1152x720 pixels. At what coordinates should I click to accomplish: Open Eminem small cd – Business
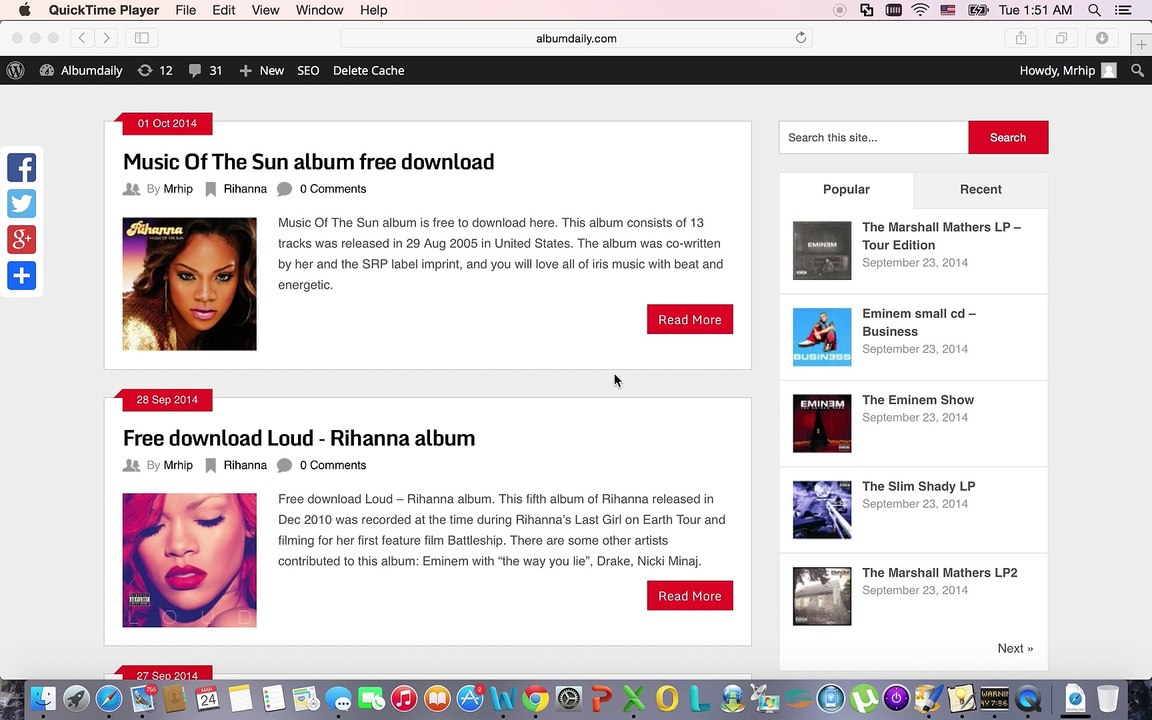pos(918,323)
